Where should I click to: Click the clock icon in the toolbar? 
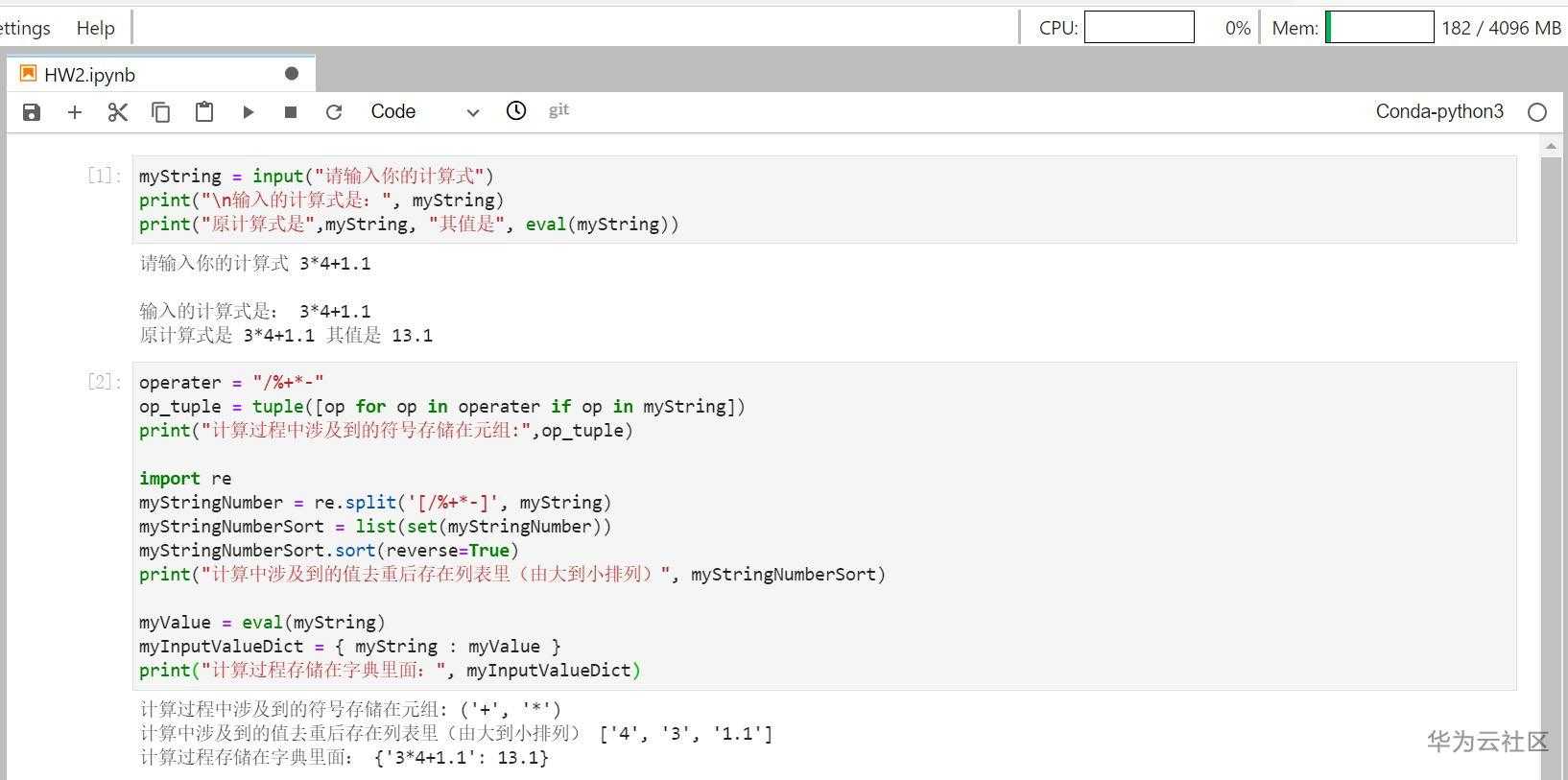pyautogui.click(x=516, y=111)
